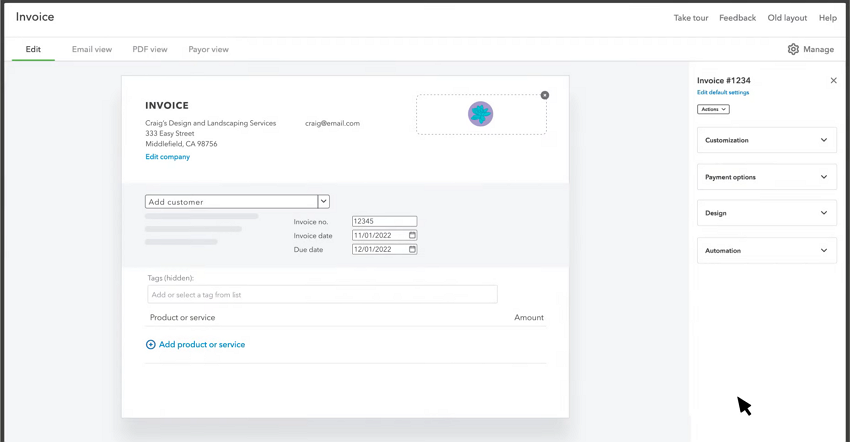
Task: Click the Tags input field
Action: click(x=322, y=295)
